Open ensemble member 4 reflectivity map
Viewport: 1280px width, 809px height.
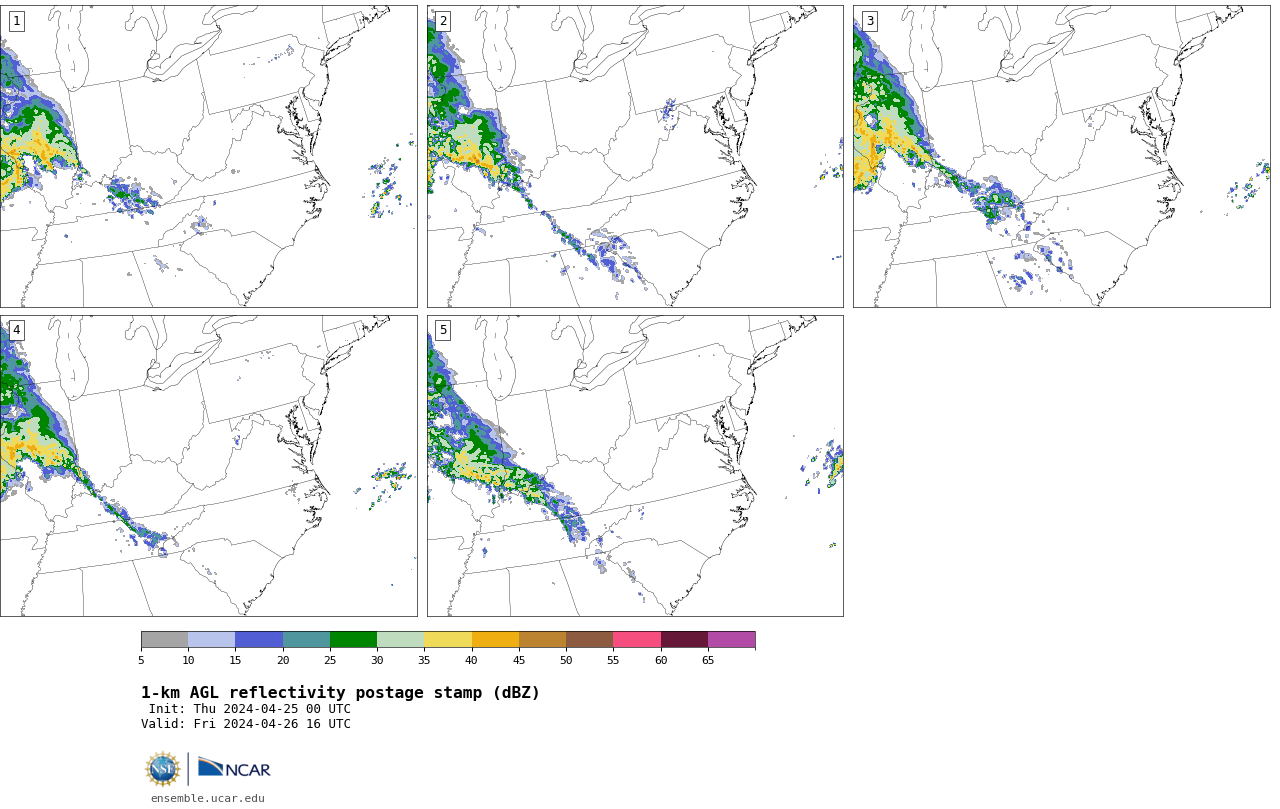pos(208,466)
